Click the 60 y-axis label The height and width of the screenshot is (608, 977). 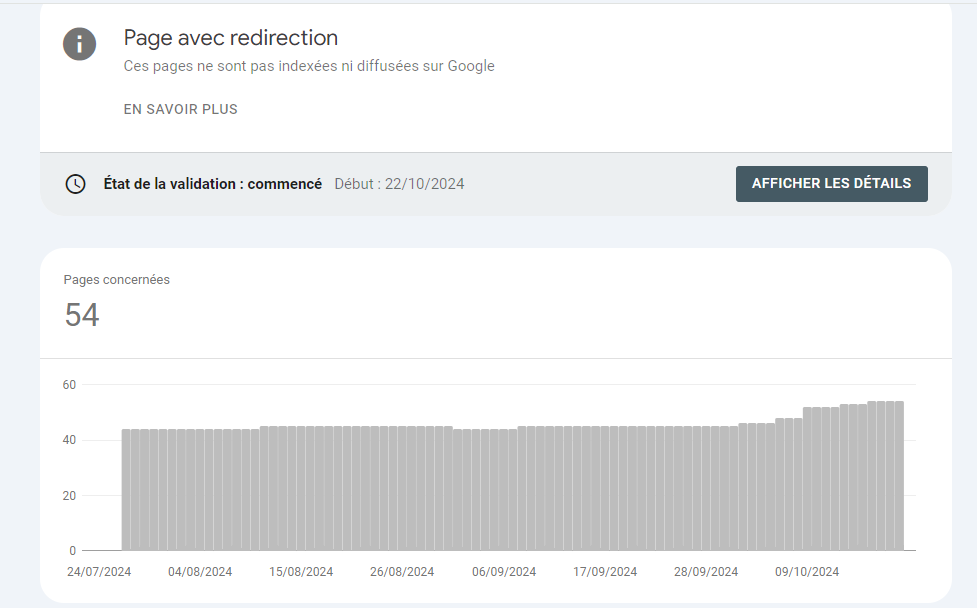[x=69, y=385]
